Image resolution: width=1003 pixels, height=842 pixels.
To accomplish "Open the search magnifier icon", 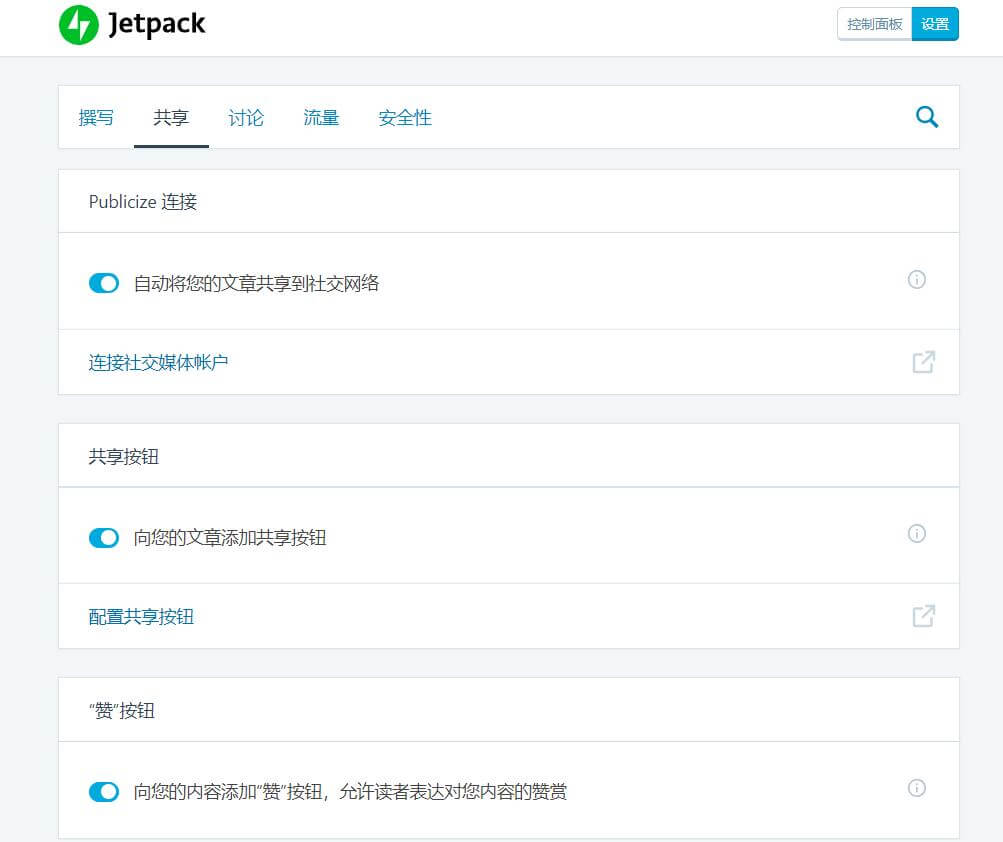I will [927, 117].
